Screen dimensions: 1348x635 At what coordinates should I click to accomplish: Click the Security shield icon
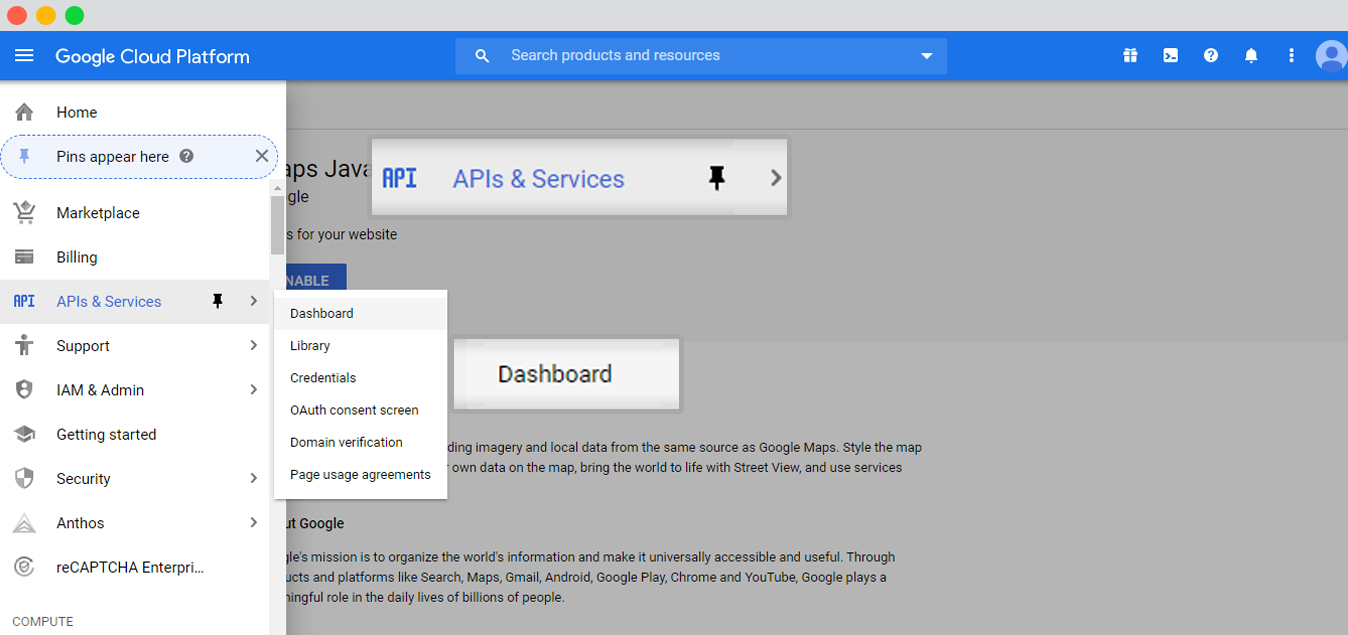pyautogui.click(x=24, y=478)
